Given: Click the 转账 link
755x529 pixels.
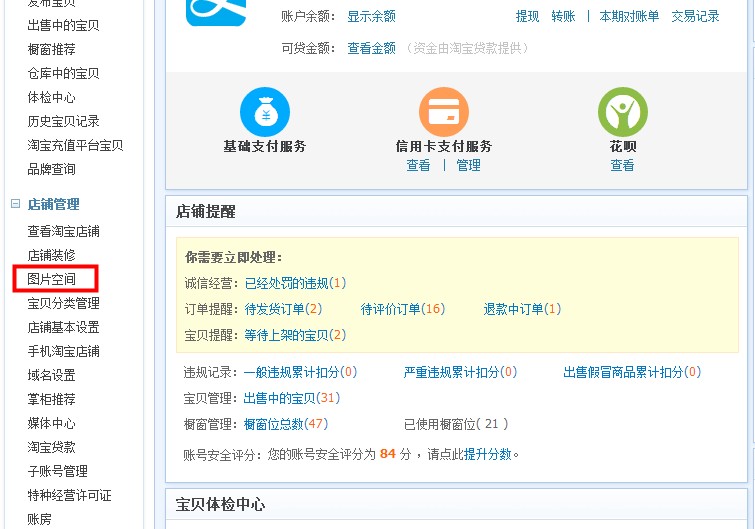Looking at the screenshot, I should [563, 16].
